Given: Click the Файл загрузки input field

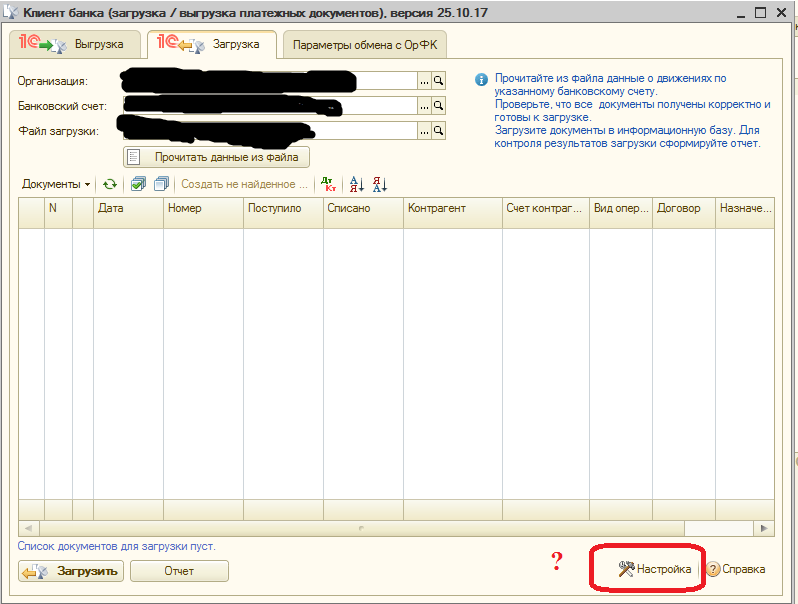Looking at the screenshot, I should point(270,131).
